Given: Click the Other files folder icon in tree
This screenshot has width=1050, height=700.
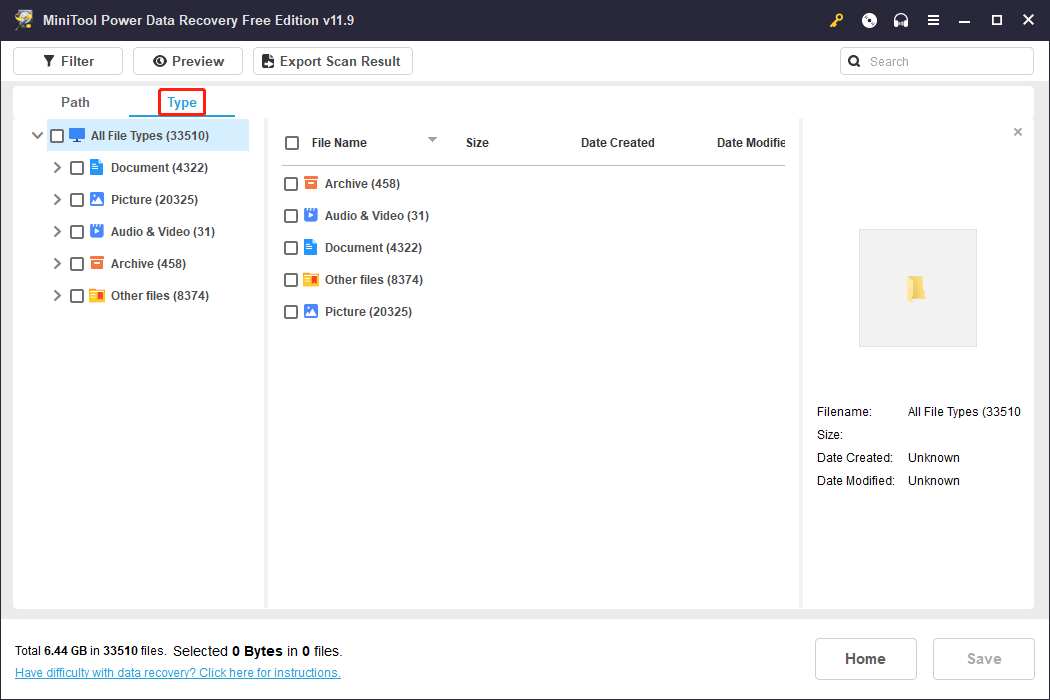Looking at the screenshot, I should pos(97,296).
